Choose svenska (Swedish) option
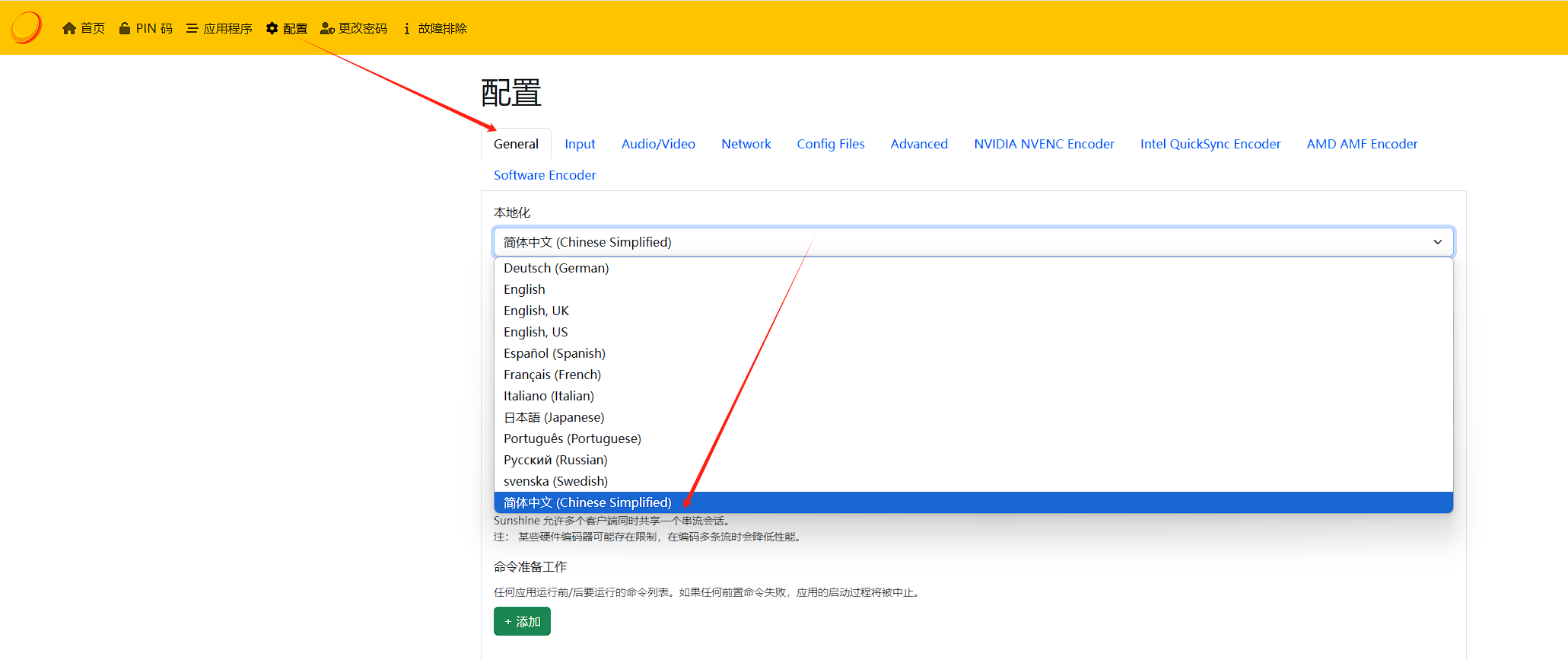The image size is (1568, 660). [x=974, y=481]
